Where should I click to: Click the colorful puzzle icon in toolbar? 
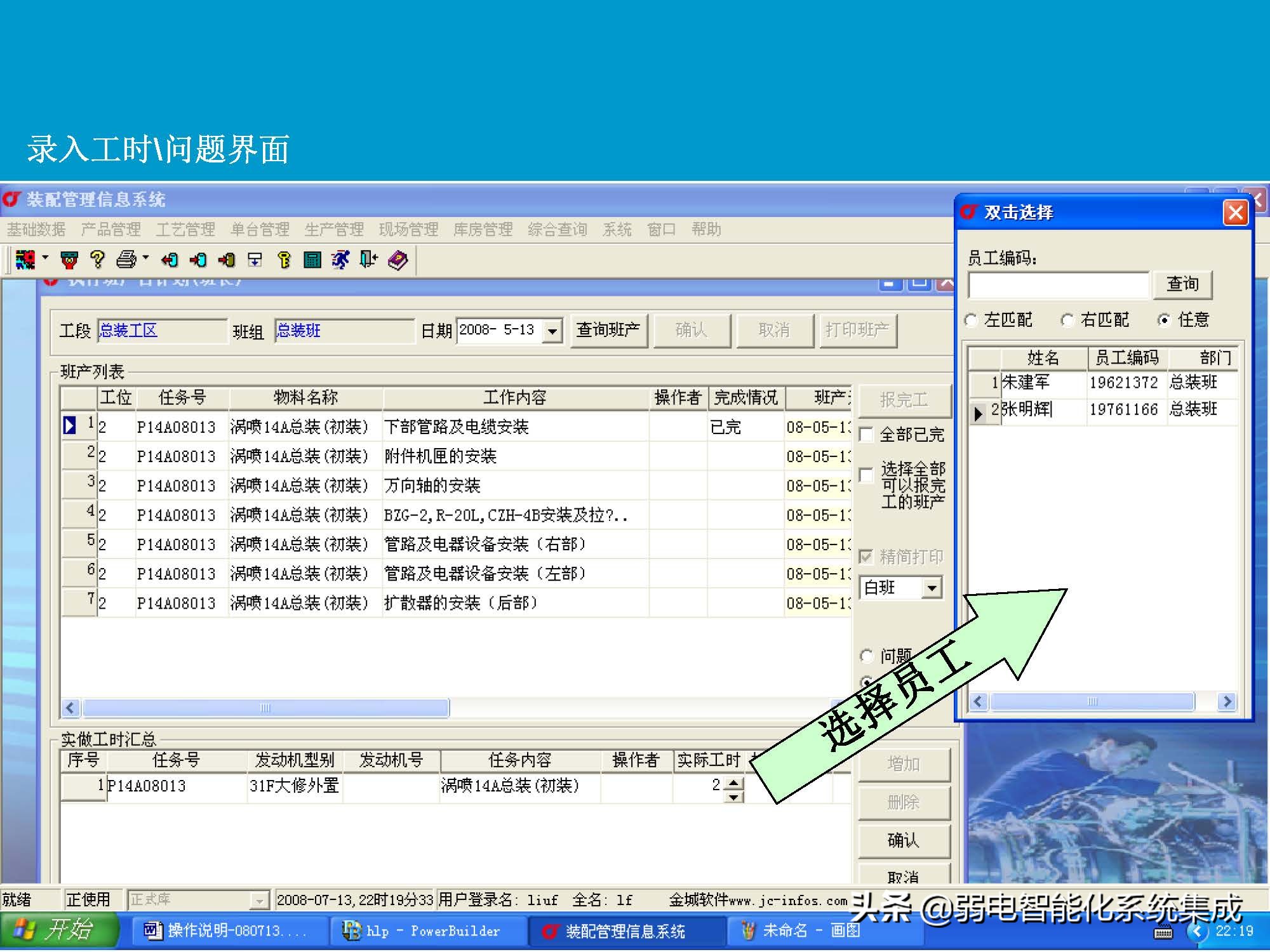[x=25, y=260]
